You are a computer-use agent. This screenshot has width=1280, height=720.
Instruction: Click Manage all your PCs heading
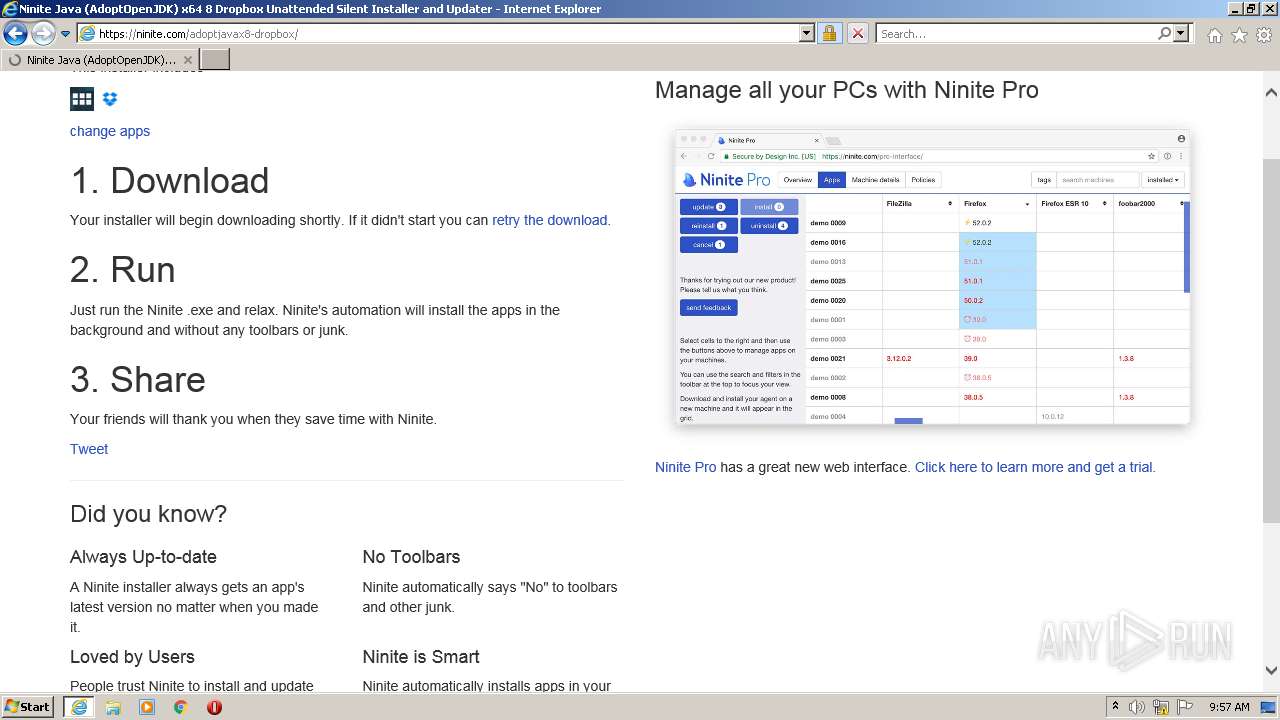click(847, 90)
